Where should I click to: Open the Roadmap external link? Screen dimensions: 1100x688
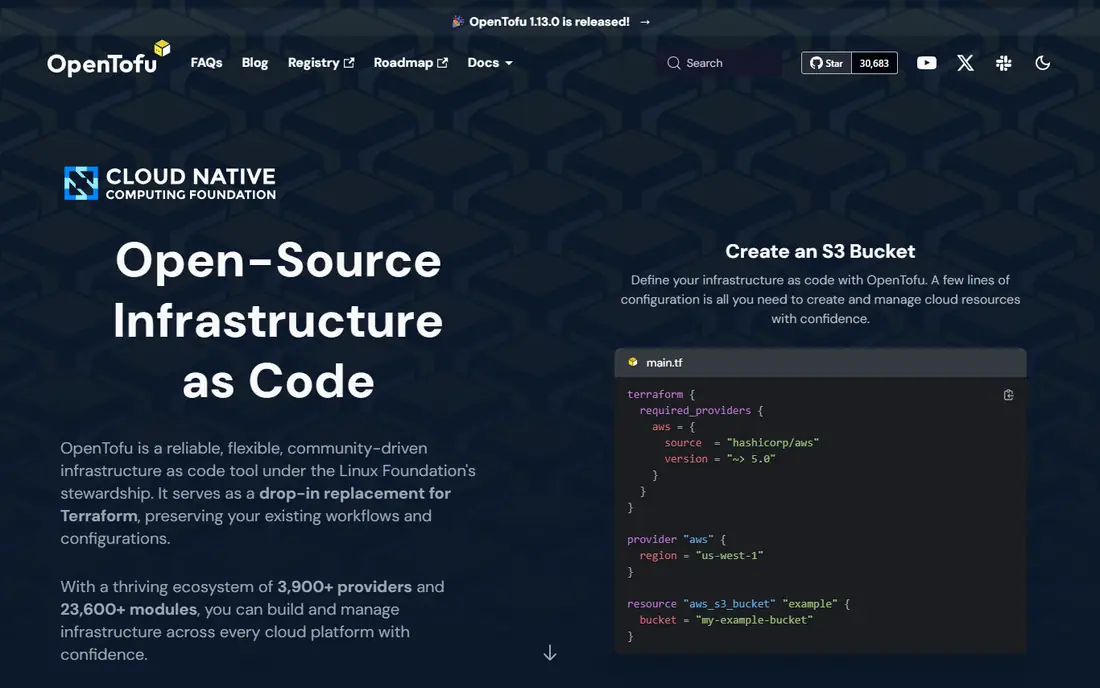tap(410, 63)
